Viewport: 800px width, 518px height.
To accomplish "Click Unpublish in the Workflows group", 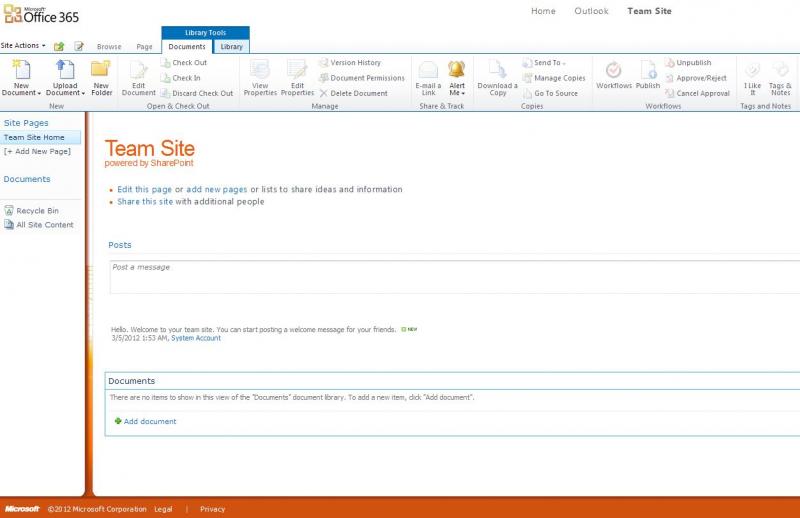I will pyautogui.click(x=688, y=62).
